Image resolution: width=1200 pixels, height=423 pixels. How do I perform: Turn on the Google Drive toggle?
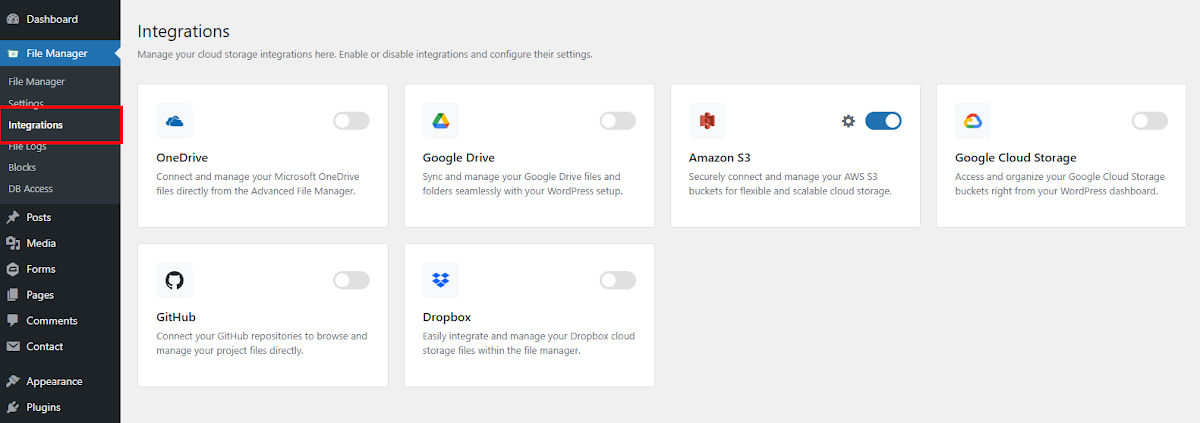click(617, 121)
